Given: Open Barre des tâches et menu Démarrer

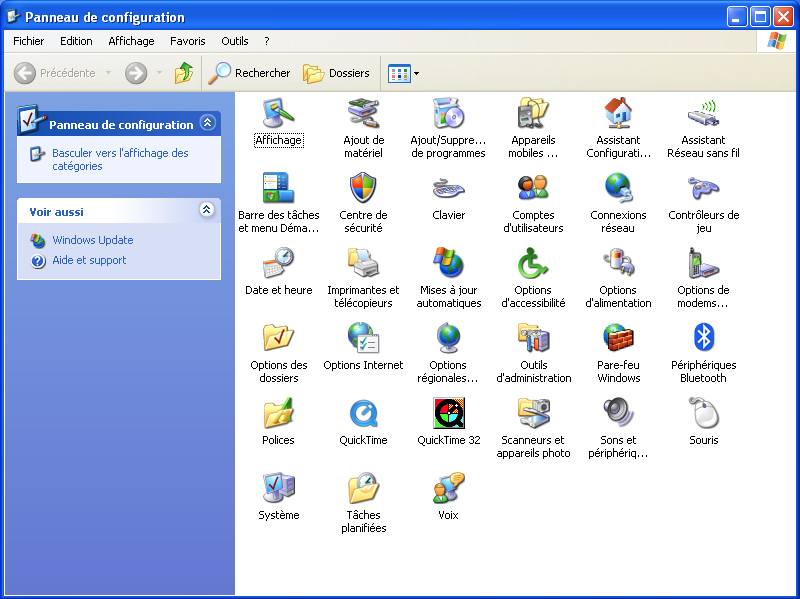Looking at the screenshot, I should 278,188.
